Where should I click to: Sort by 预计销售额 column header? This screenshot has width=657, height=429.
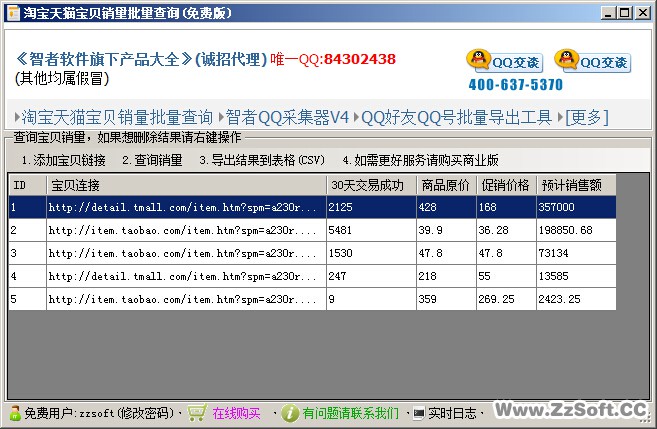point(576,185)
